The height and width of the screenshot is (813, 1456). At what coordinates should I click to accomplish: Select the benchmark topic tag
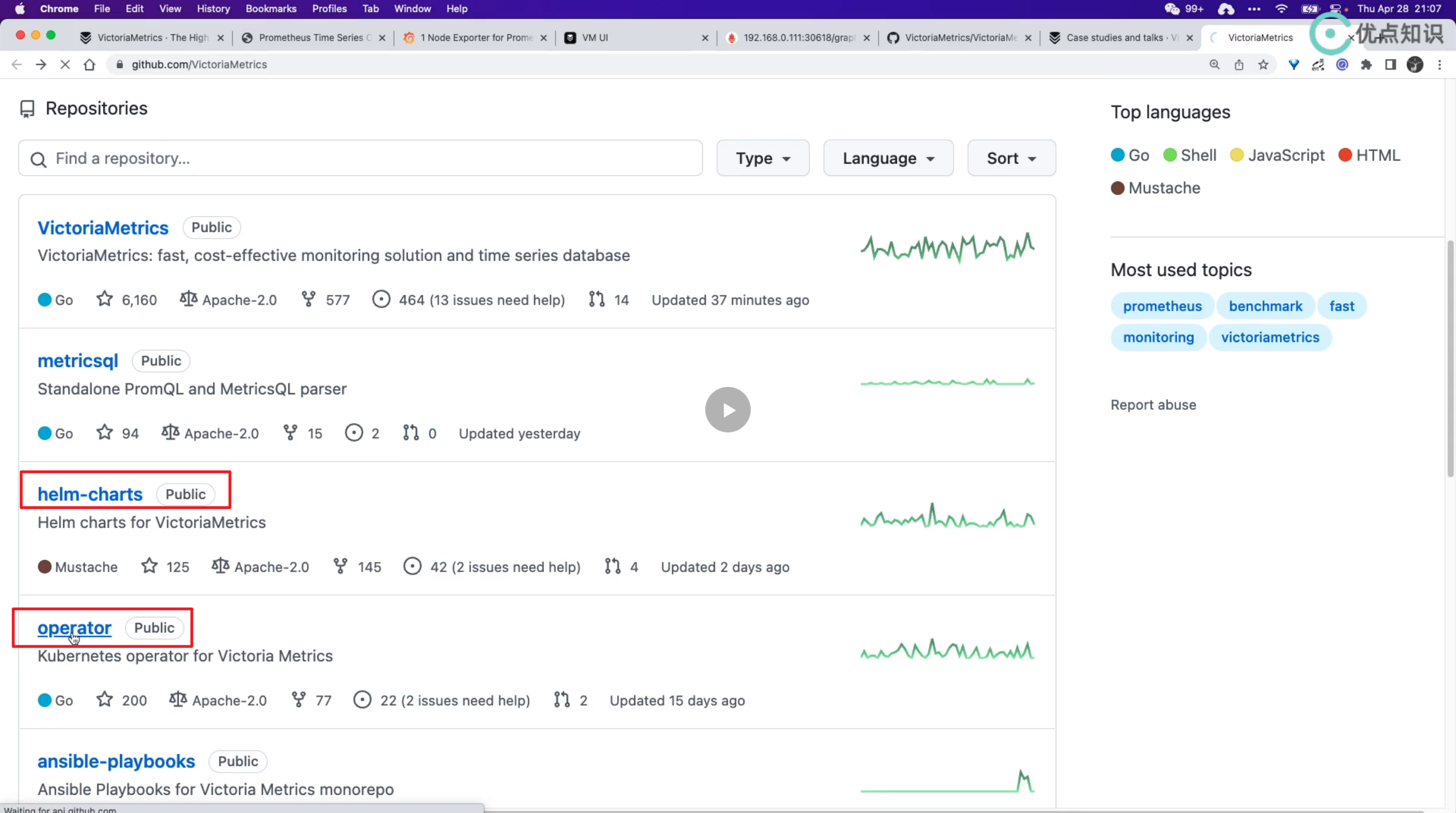[1265, 306]
